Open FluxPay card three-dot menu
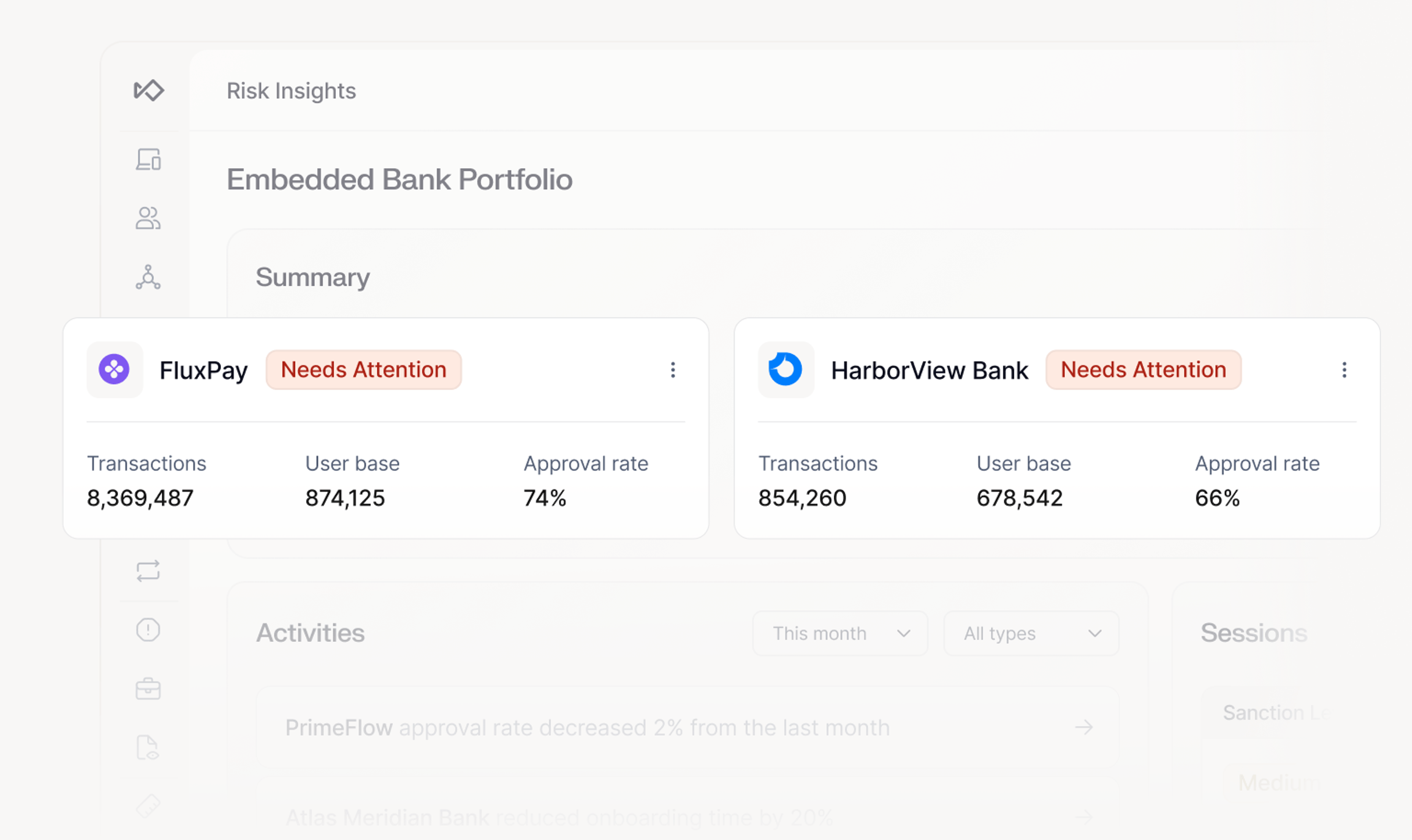 tap(673, 370)
